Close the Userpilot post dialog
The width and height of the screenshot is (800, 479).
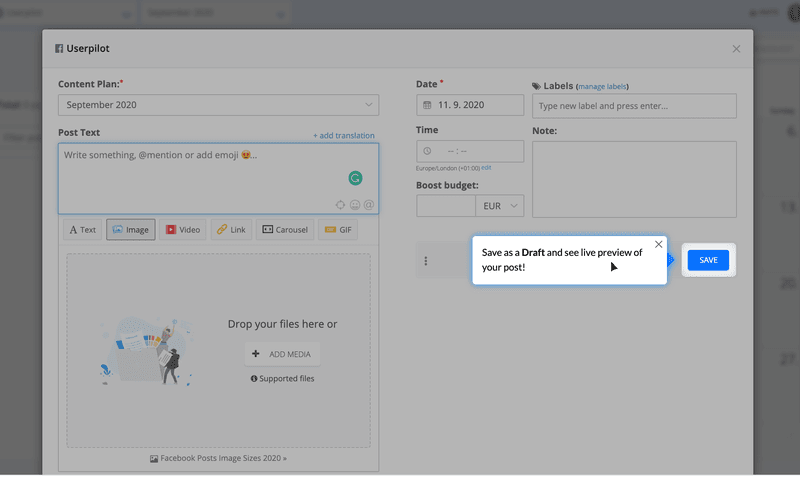pyautogui.click(x=736, y=49)
